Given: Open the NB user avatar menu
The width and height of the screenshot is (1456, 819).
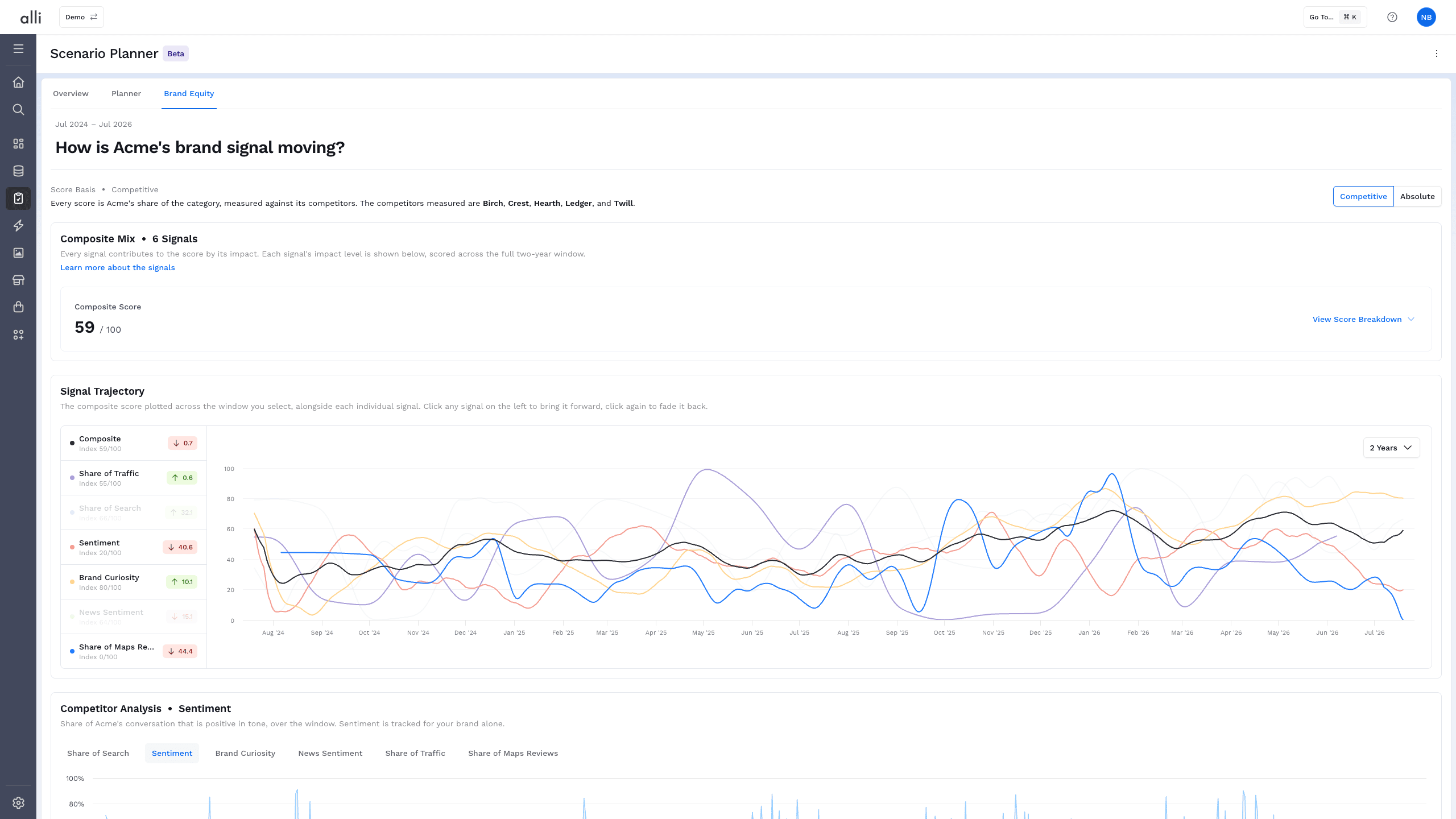Looking at the screenshot, I should pyautogui.click(x=1426, y=17).
